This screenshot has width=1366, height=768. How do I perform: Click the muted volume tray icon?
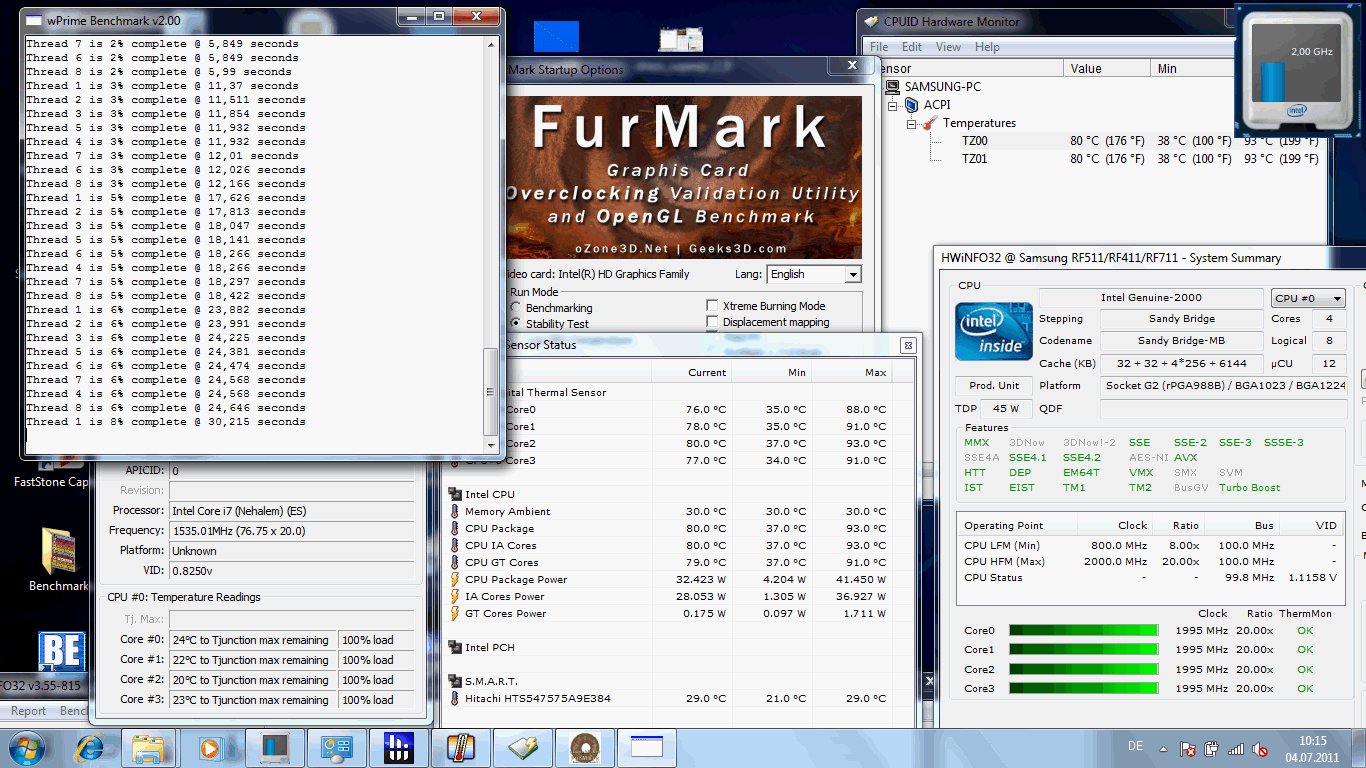(x=1262, y=749)
